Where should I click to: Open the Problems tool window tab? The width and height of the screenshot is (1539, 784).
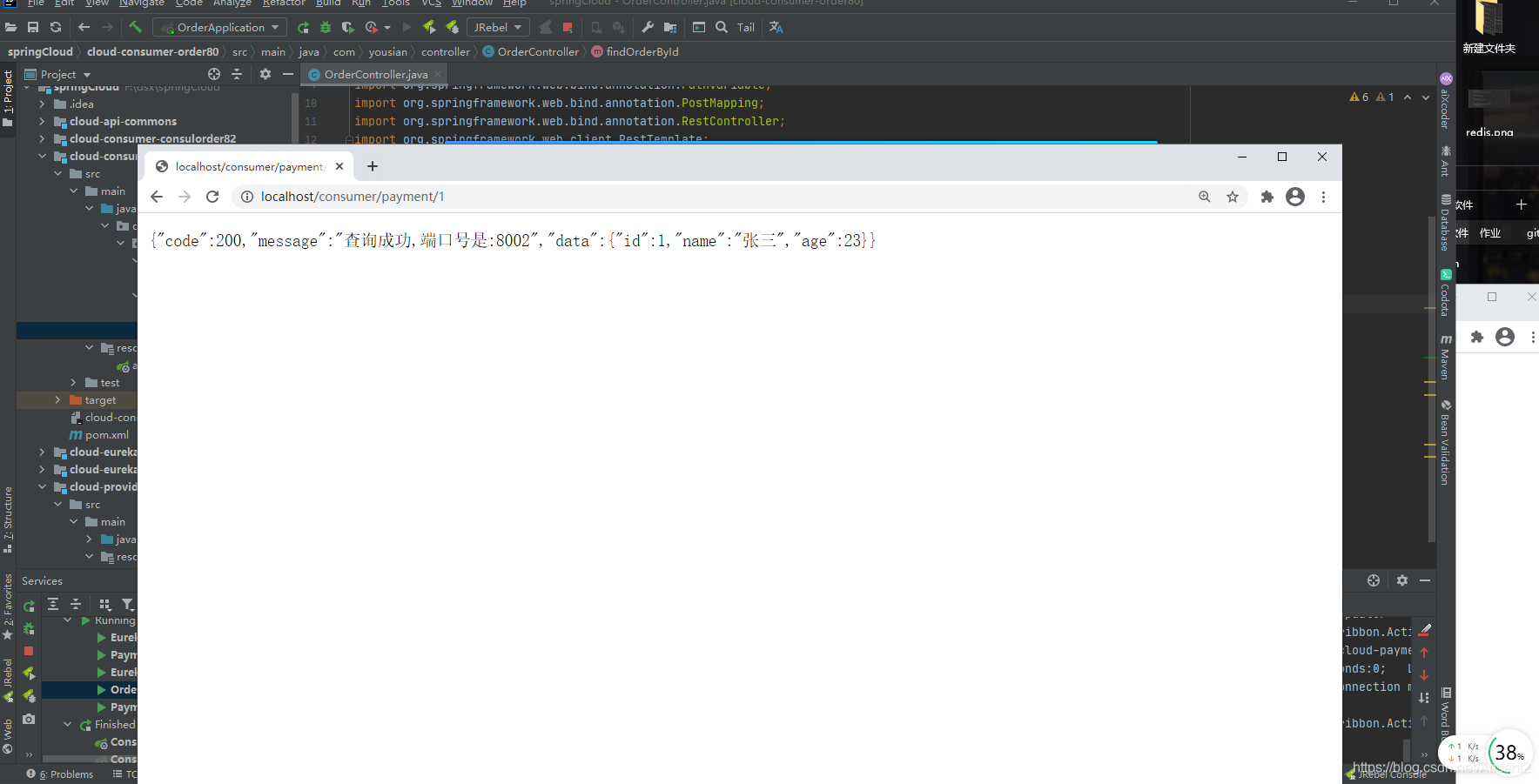(60, 774)
